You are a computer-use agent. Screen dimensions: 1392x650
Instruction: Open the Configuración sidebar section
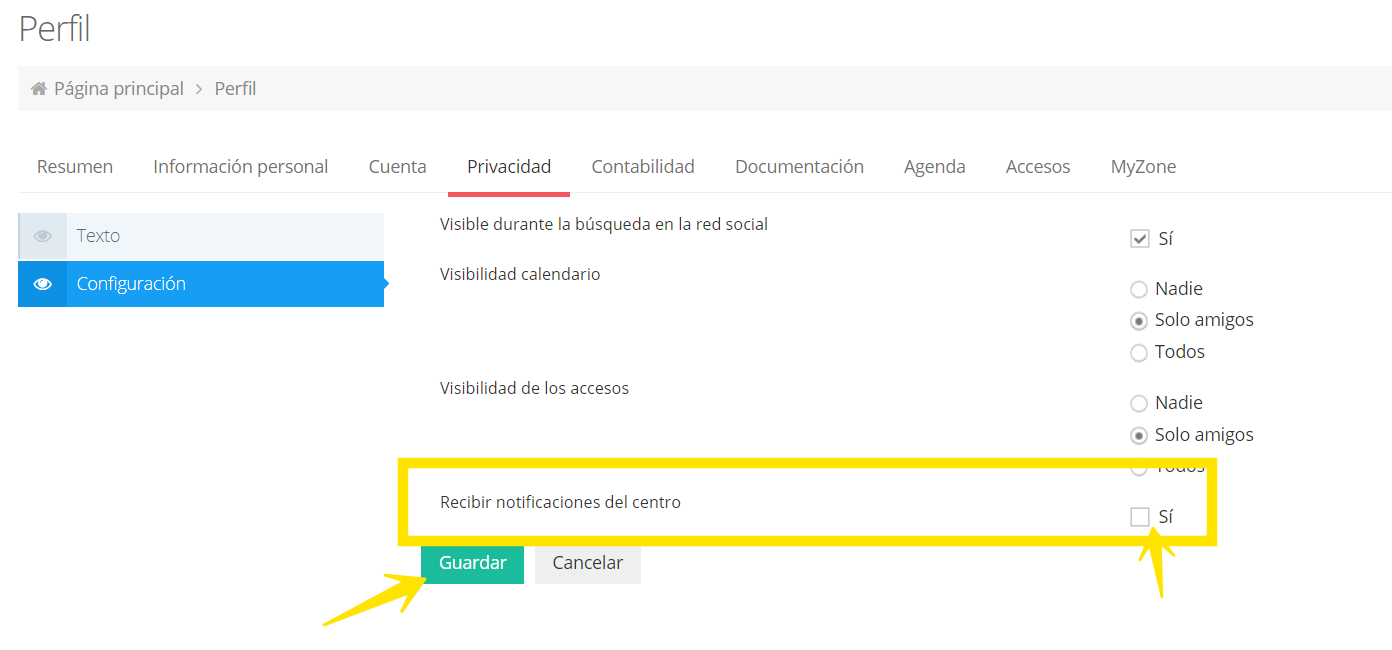pyautogui.click(x=201, y=284)
